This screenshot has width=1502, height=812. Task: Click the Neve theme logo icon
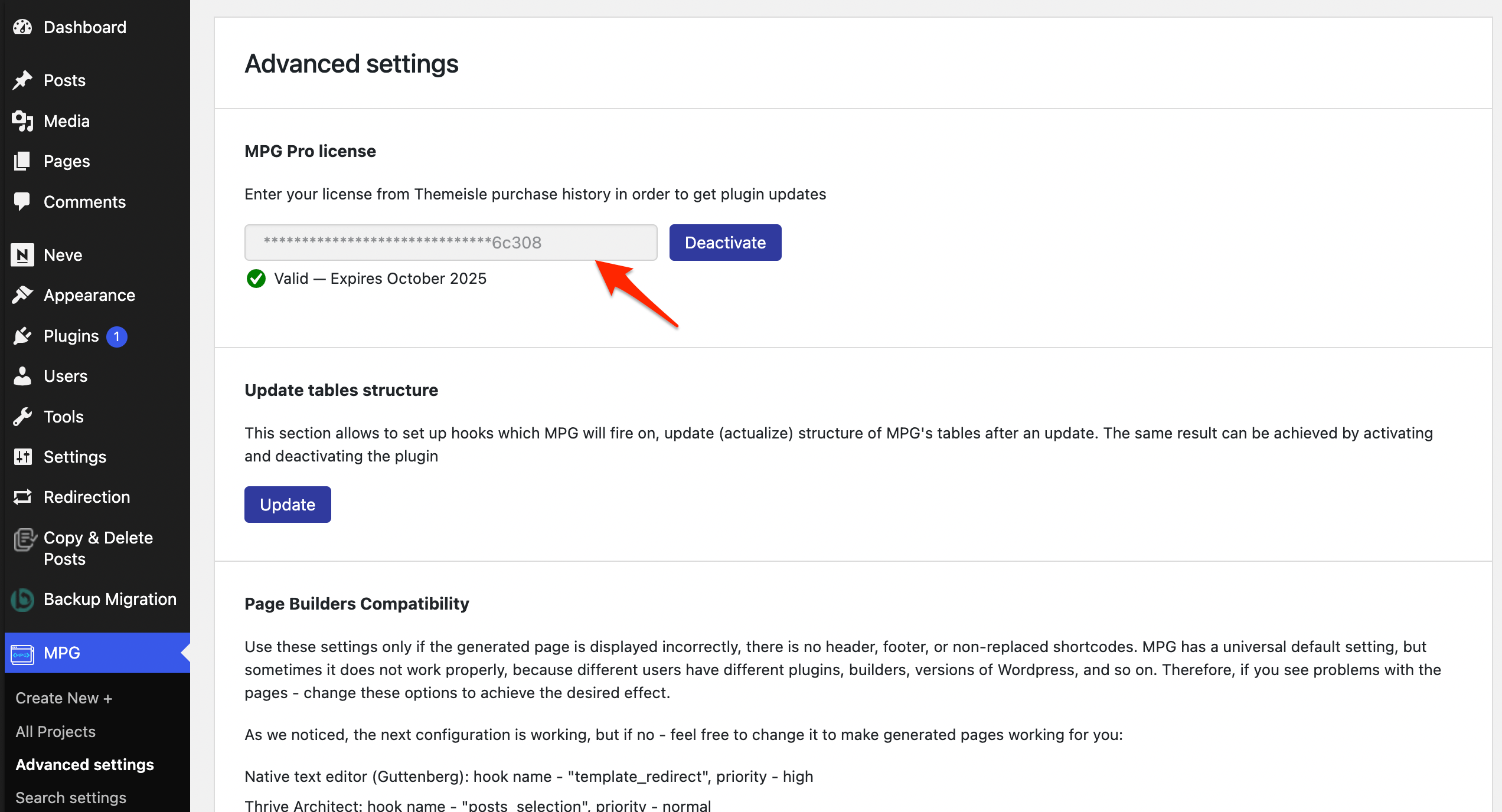pos(22,255)
